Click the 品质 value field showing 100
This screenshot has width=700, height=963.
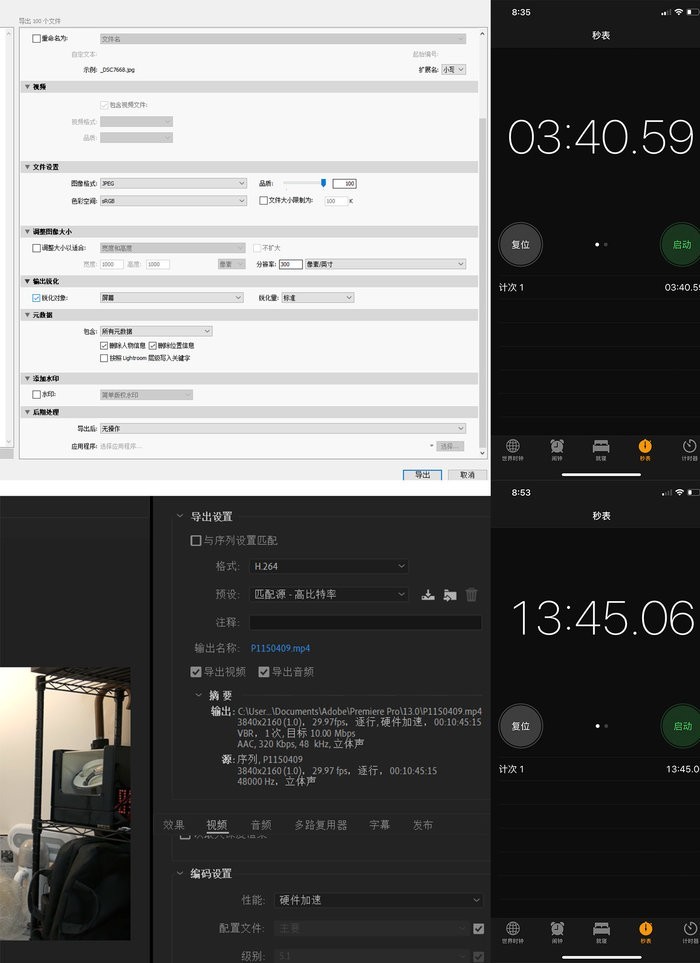[x=344, y=184]
